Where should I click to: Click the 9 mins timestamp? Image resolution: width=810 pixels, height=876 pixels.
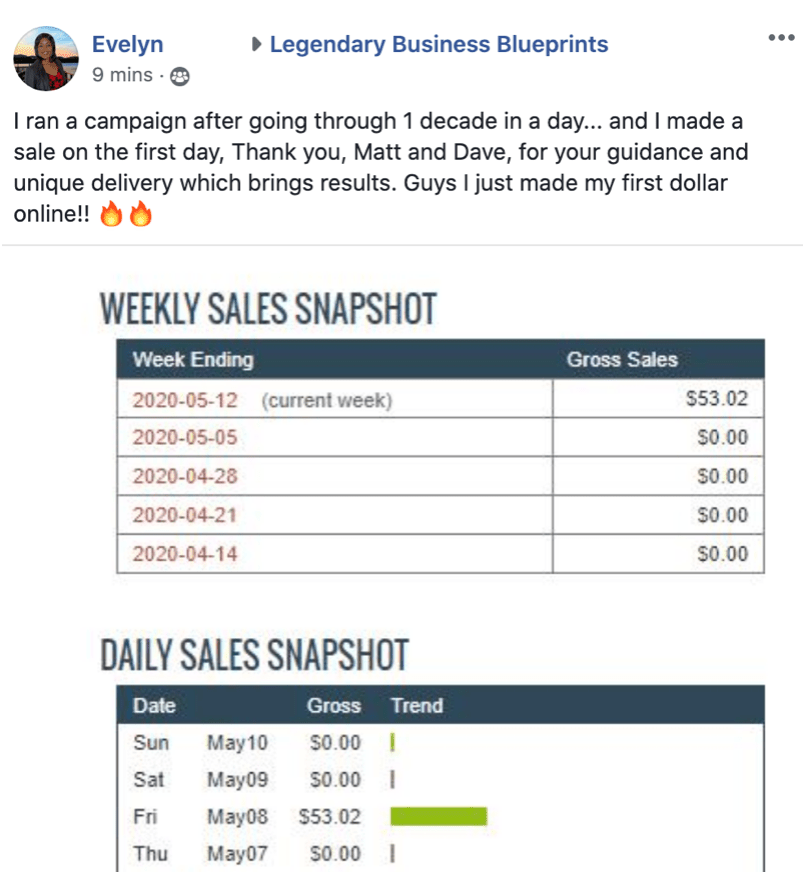tap(122, 75)
